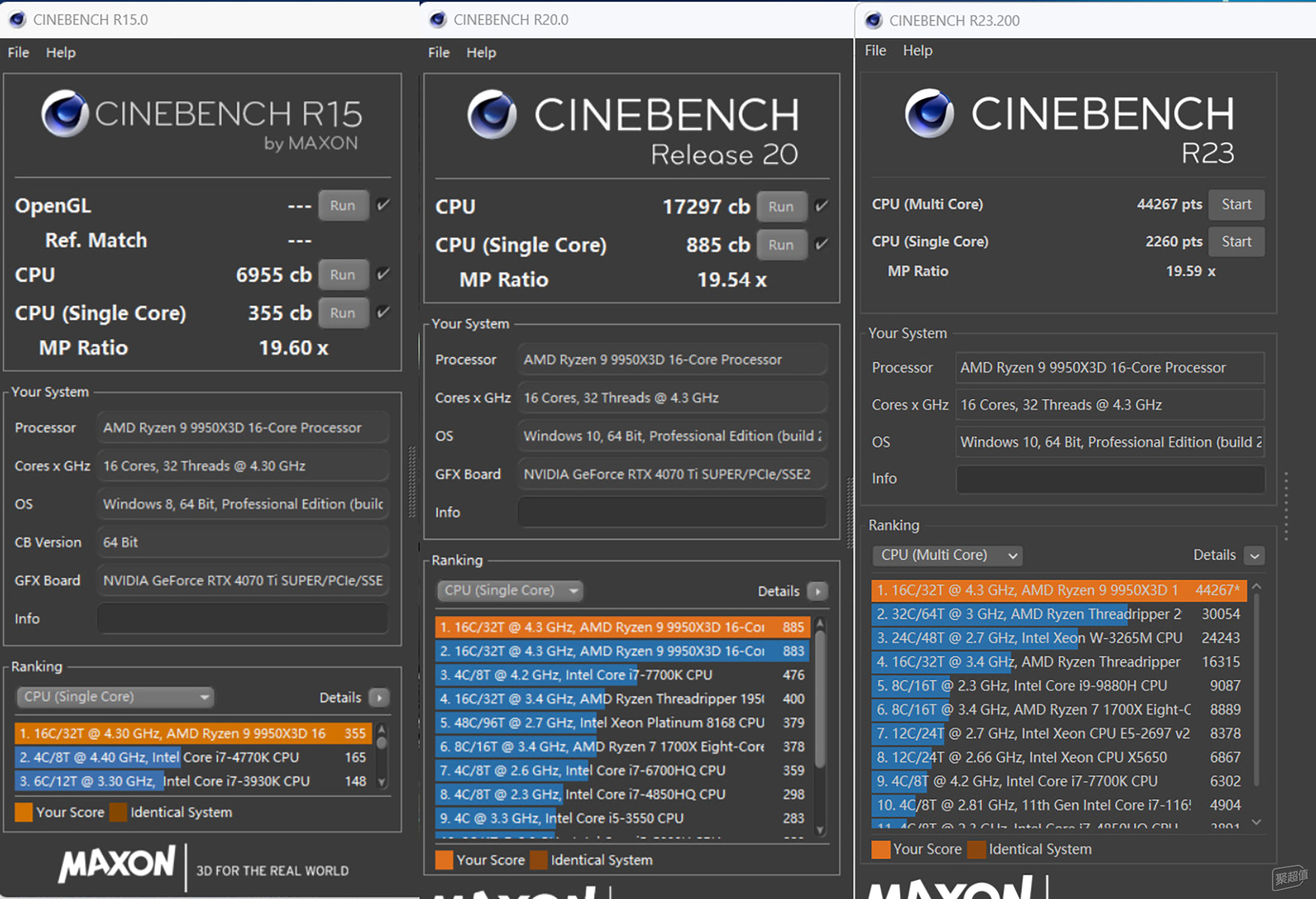Open R23 CPU (Multi Core) ranking dropdown
The height and width of the screenshot is (899, 1316).
tap(947, 556)
